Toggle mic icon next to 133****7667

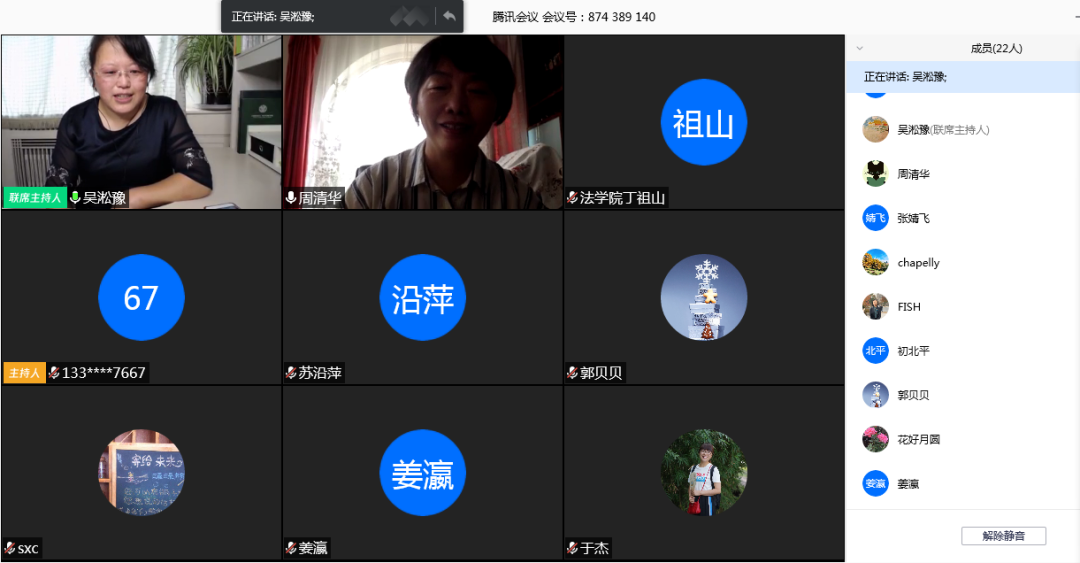pyautogui.click(x=54, y=373)
